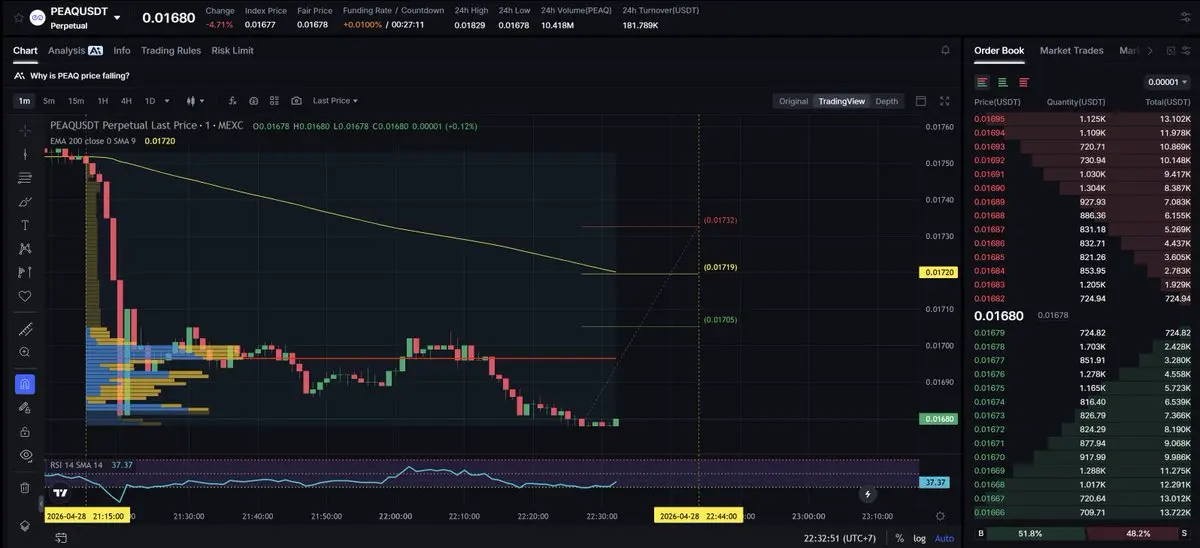The width and height of the screenshot is (1200, 548).
Task: Open order book settings sliders icon
Action: 1186,50
